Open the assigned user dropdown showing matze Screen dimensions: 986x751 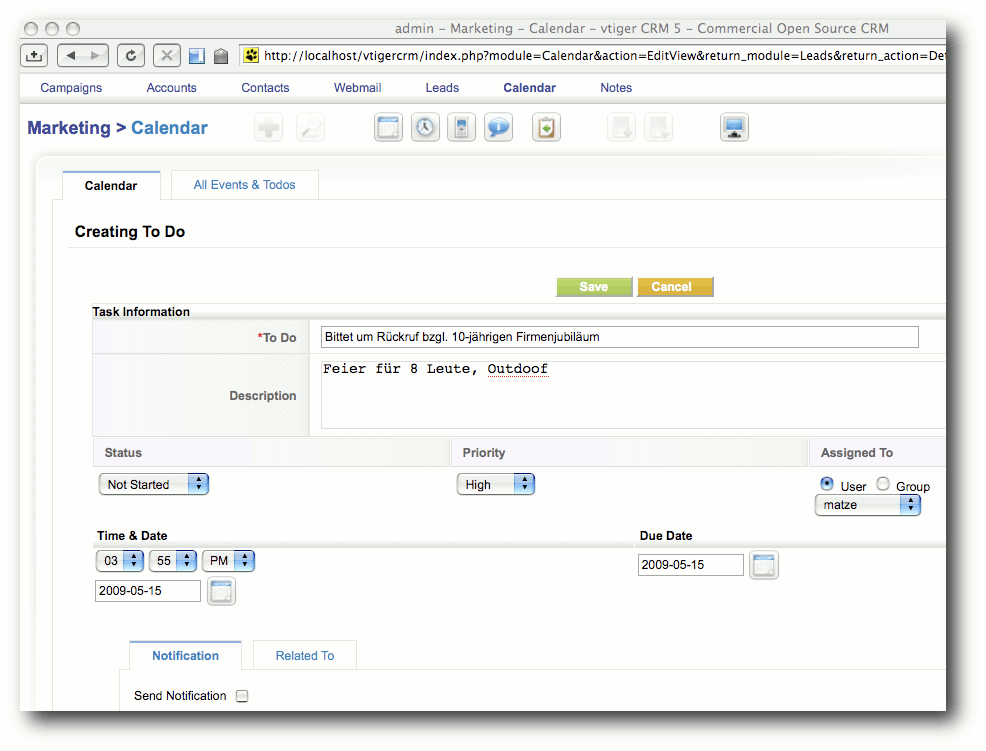coord(868,505)
